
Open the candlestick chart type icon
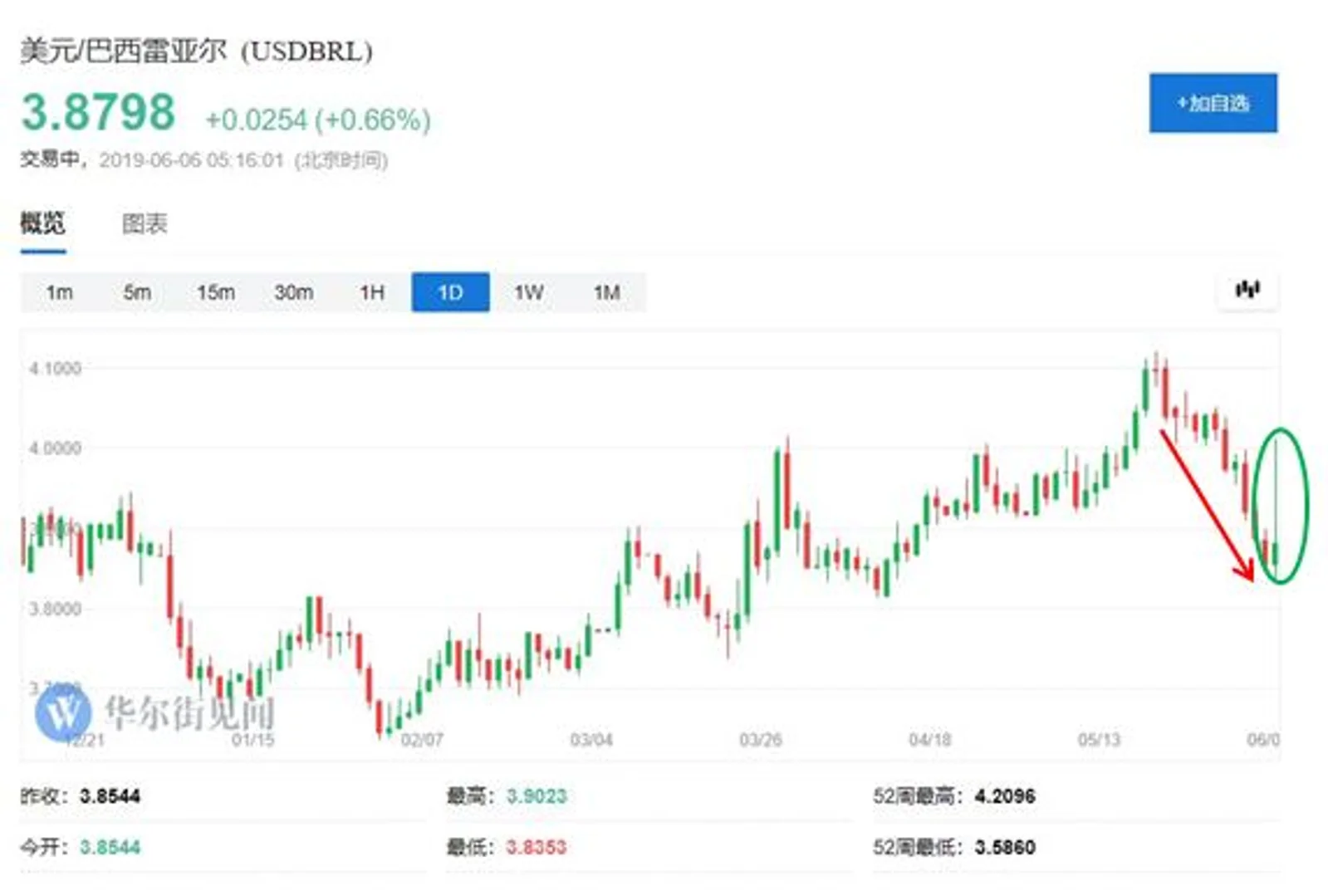[1247, 290]
